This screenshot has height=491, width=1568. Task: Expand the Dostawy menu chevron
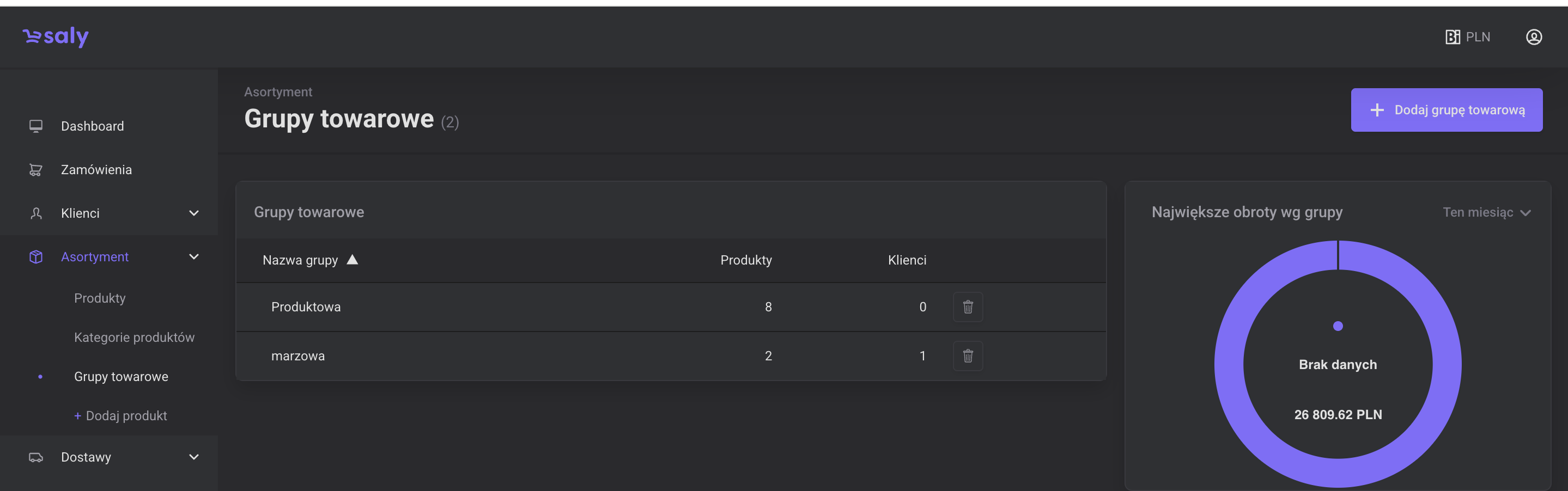(193, 457)
